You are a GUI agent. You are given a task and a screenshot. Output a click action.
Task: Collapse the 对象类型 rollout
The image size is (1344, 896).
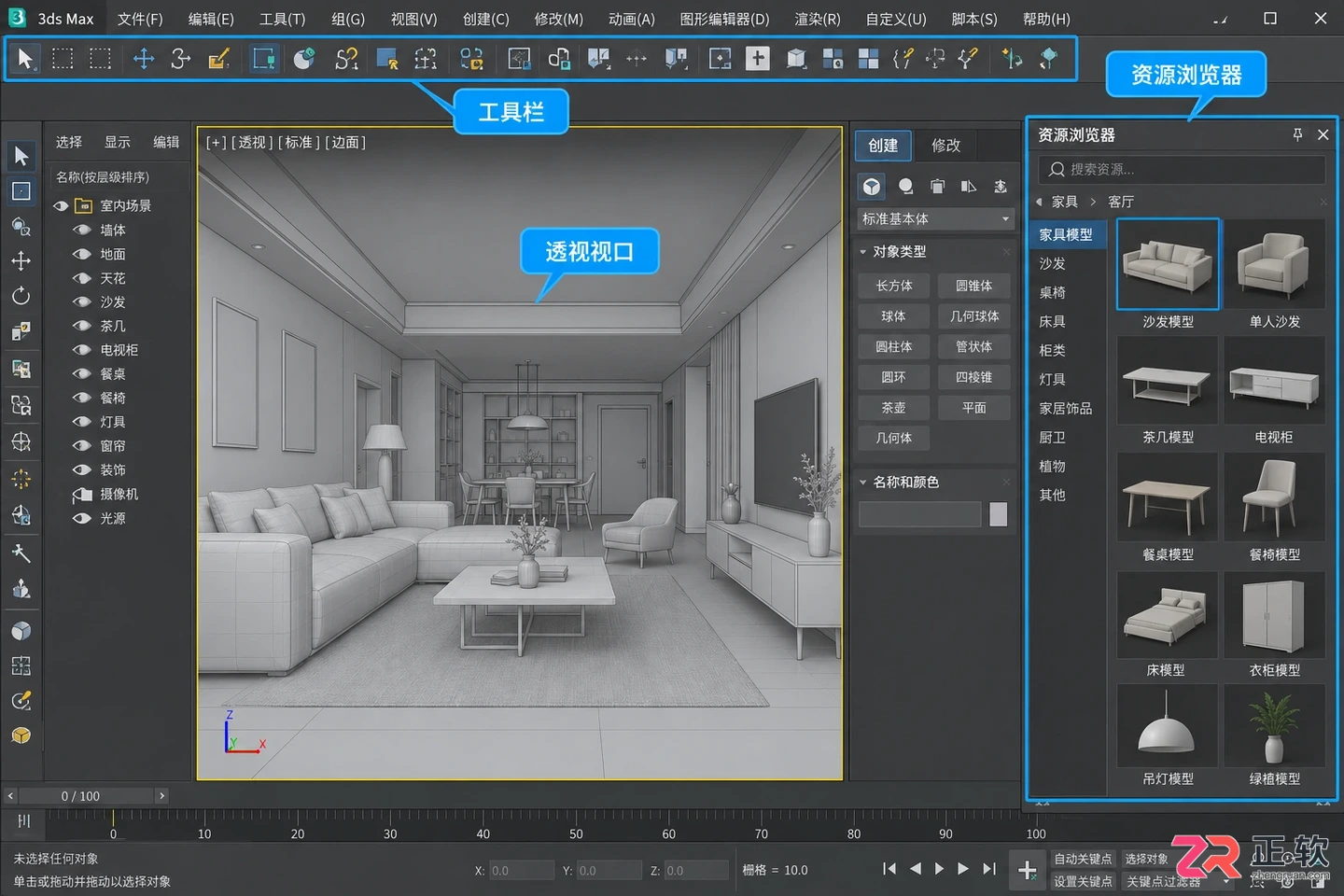[863, 252]
